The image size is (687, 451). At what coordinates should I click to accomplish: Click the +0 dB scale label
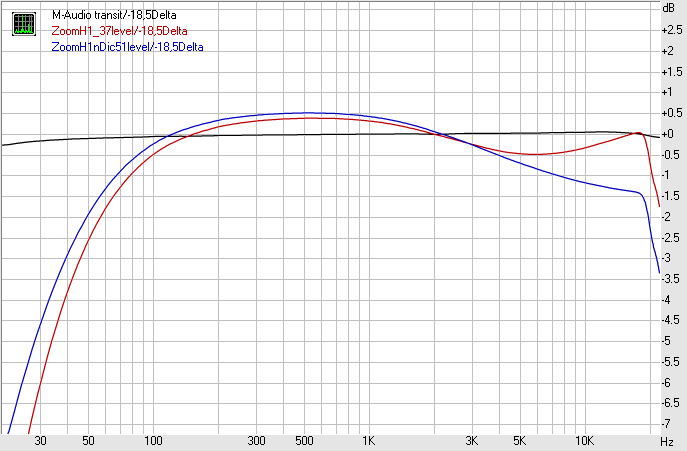pos(668,134)
